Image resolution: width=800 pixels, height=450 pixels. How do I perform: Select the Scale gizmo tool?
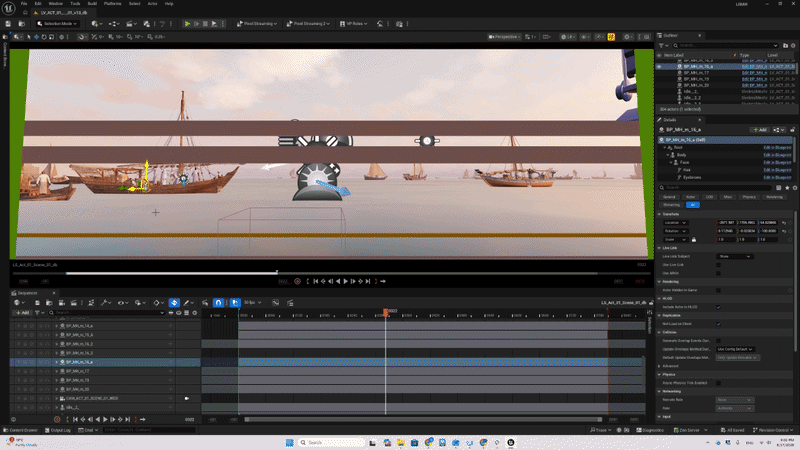pos(51,37)
